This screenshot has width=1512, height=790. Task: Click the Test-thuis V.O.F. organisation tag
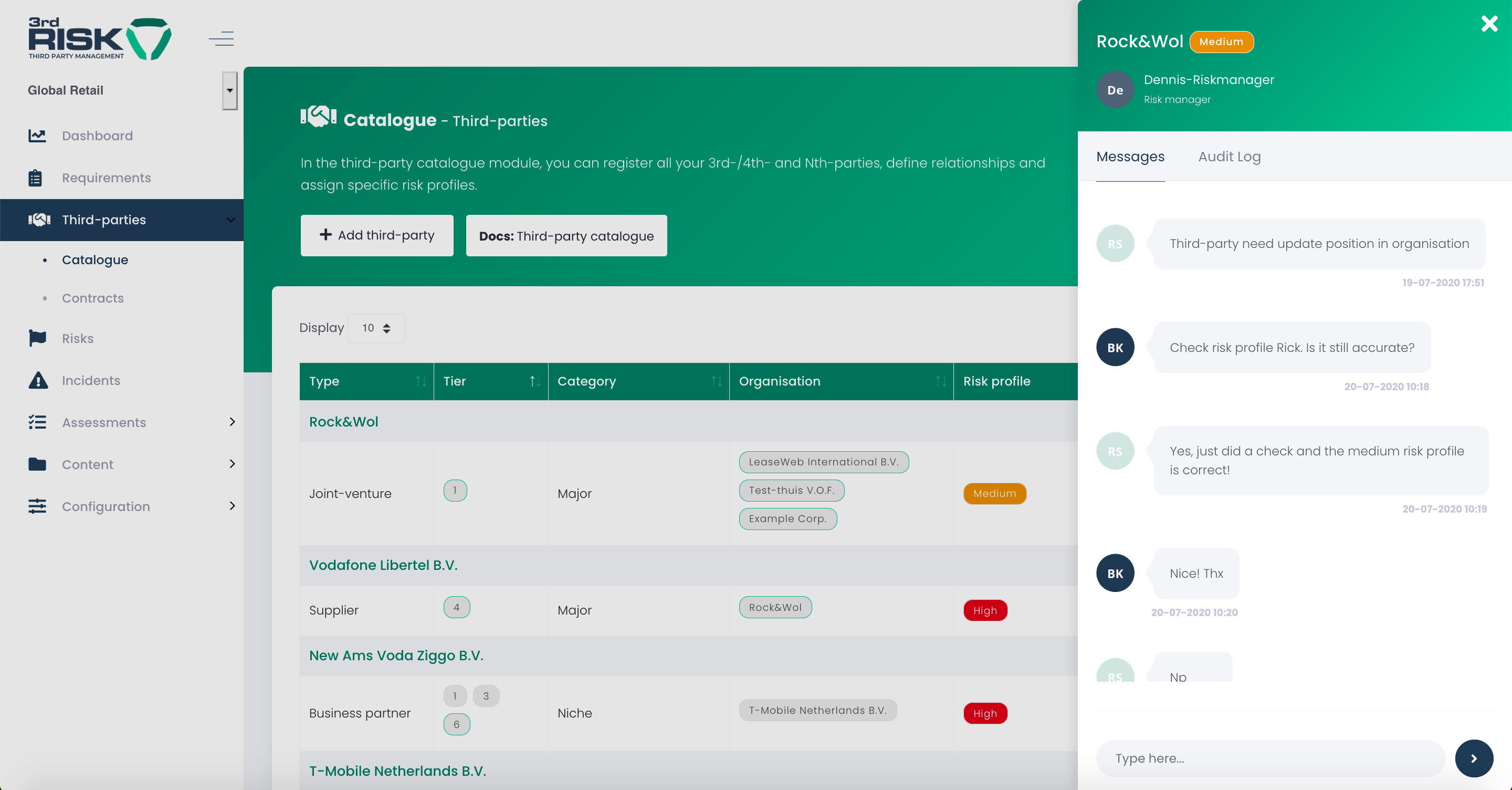791,491
